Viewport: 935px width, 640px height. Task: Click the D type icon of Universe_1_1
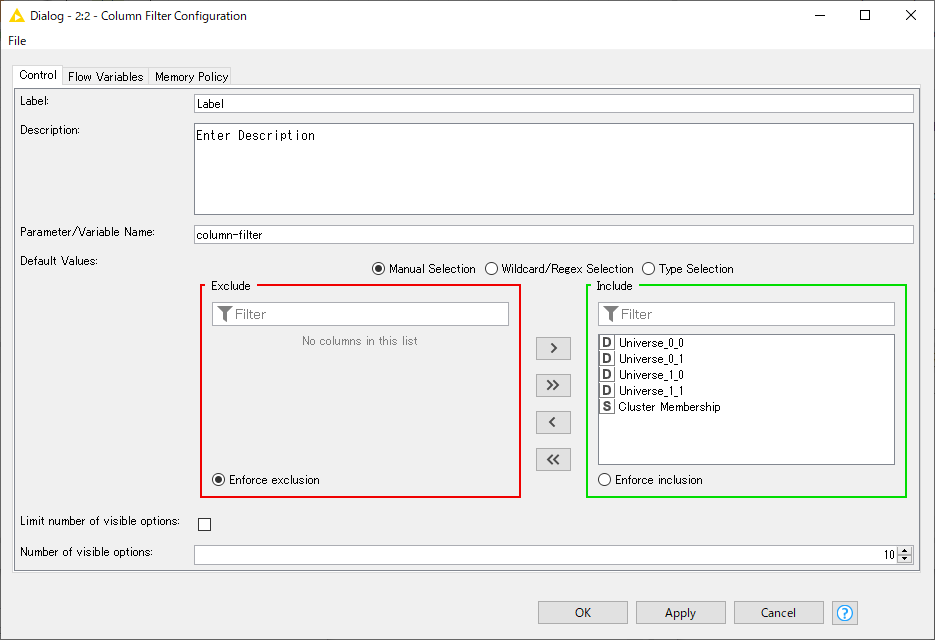[606, 391]
